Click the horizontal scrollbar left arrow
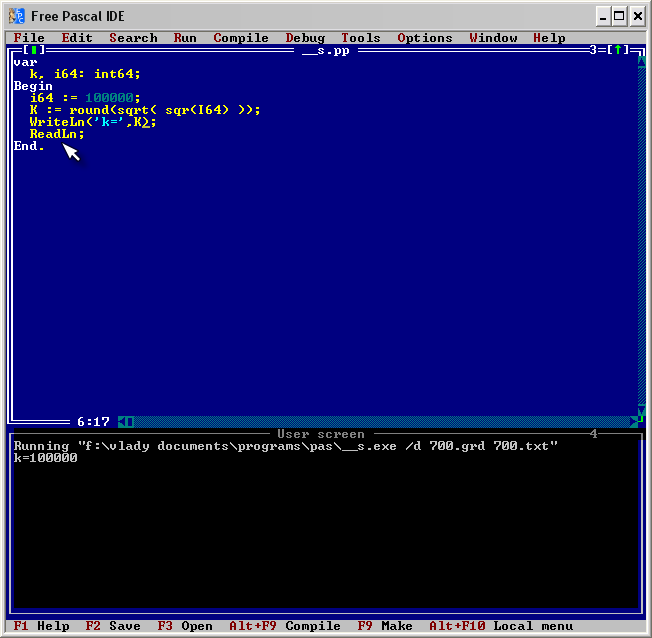The height and width of the screenshot is (638, 652). (x=122, y=422)
